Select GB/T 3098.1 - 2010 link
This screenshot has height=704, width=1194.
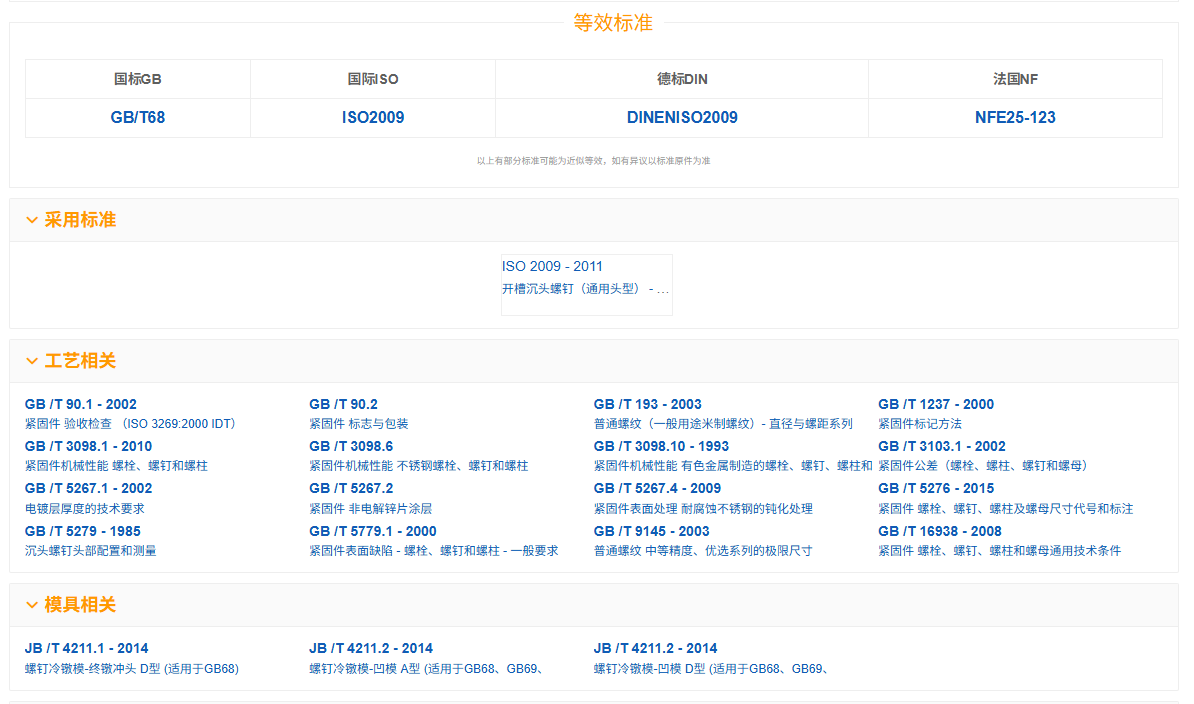pyautogui.click(x=88, y=446)
